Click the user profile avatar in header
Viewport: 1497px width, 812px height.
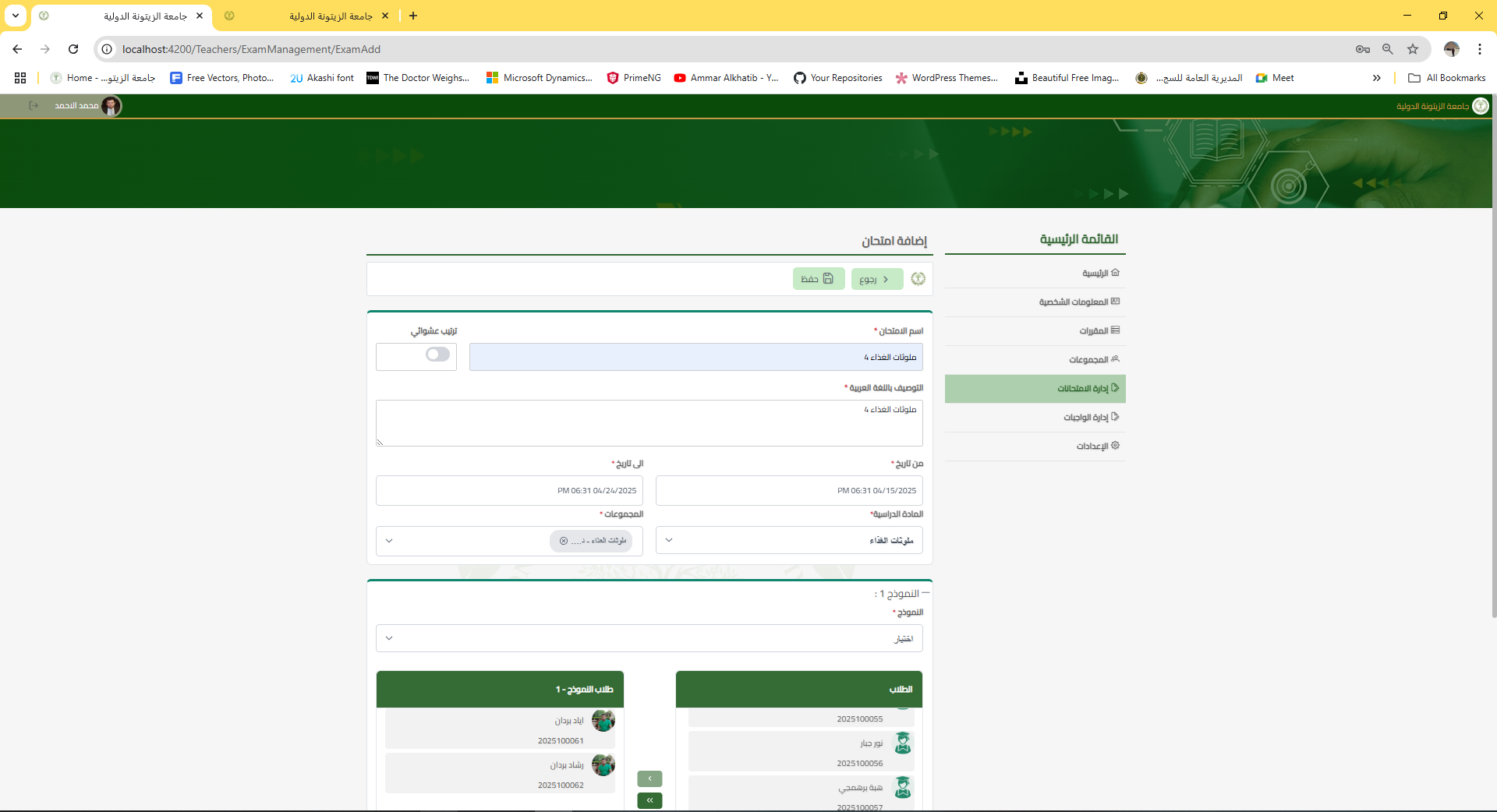pyautogui.click(x=111, y=106)
